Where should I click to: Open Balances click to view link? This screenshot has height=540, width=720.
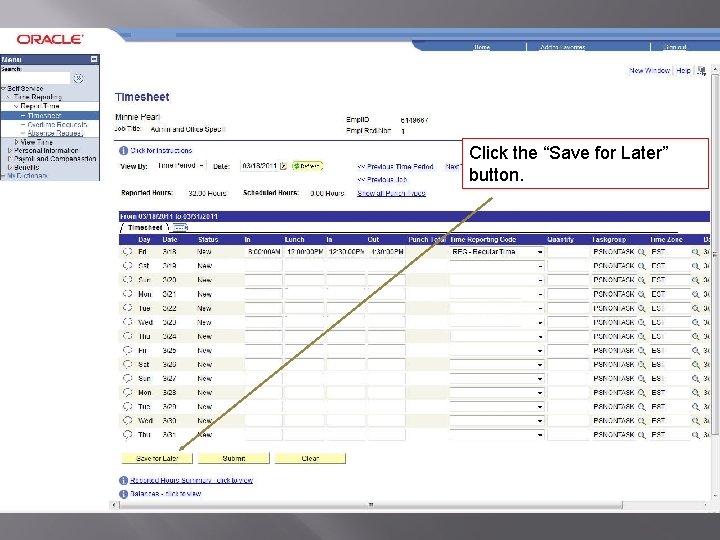(166, 494)
